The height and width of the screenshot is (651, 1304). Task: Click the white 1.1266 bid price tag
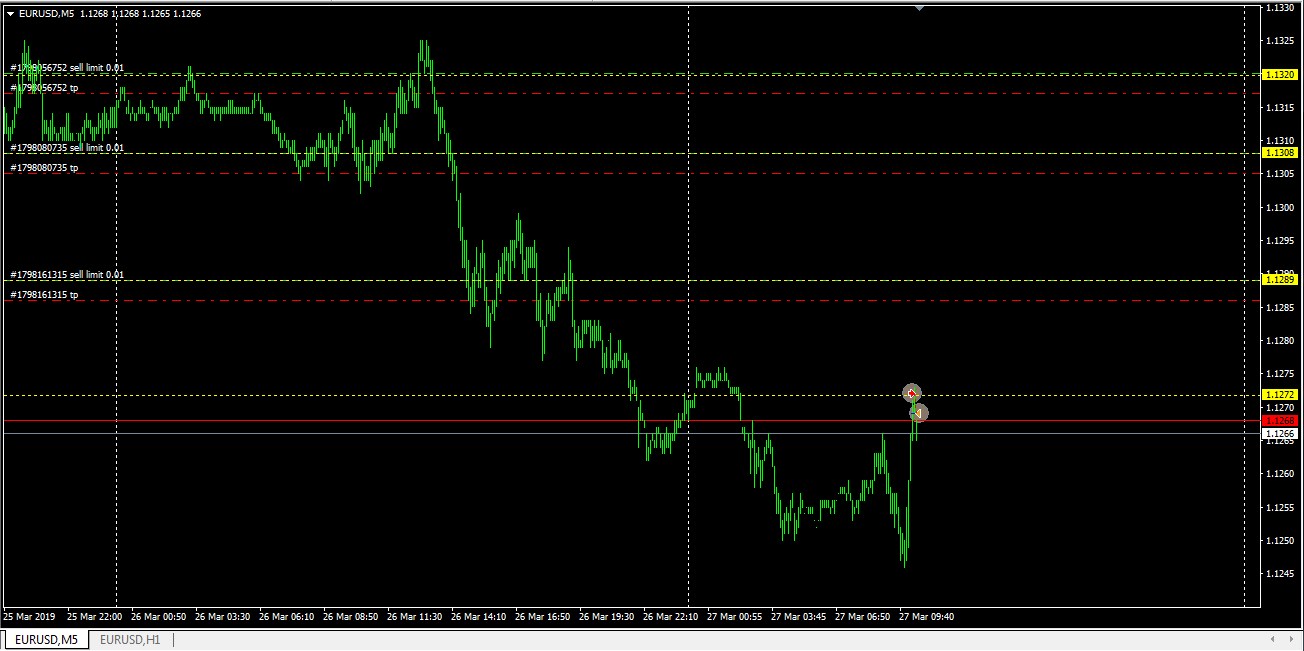1280,433
